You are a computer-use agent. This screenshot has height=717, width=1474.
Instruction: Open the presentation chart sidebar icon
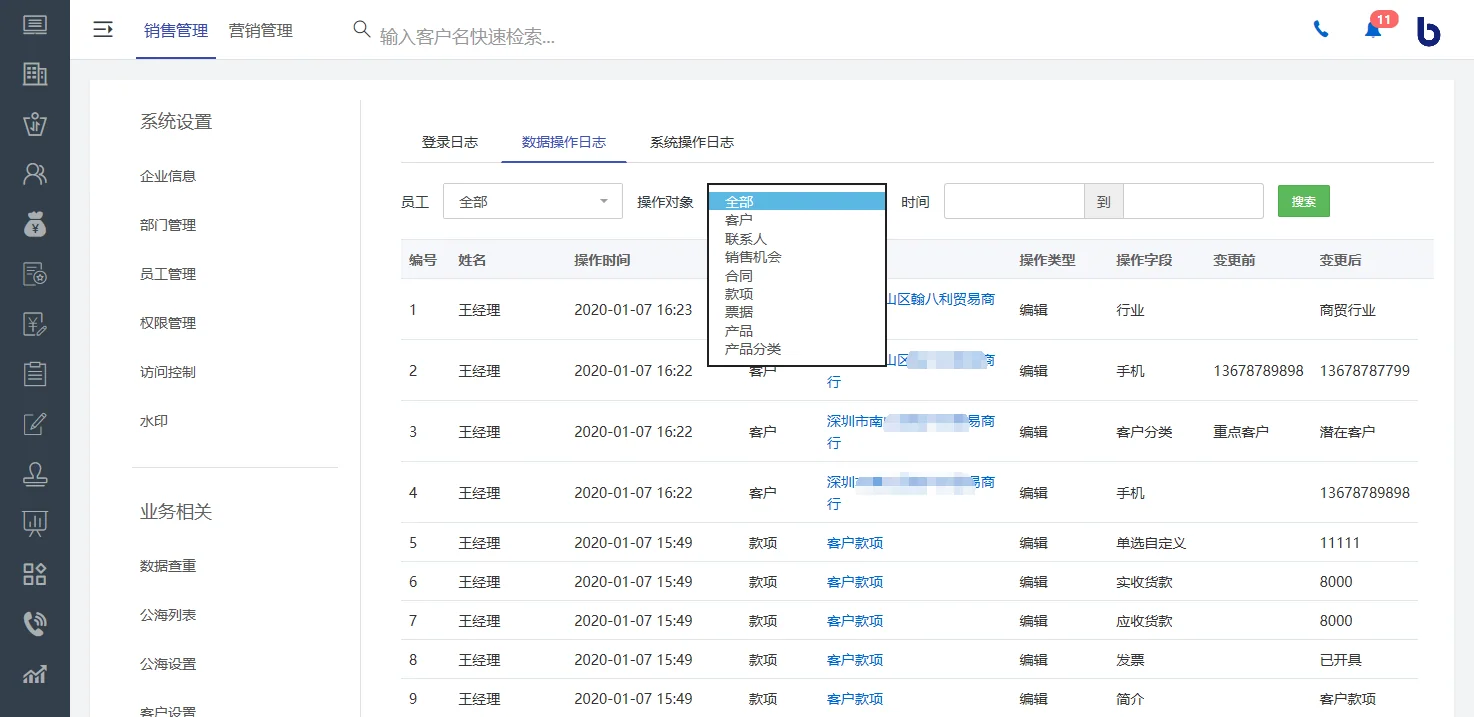pyautogui.click(x=35, y=523)
